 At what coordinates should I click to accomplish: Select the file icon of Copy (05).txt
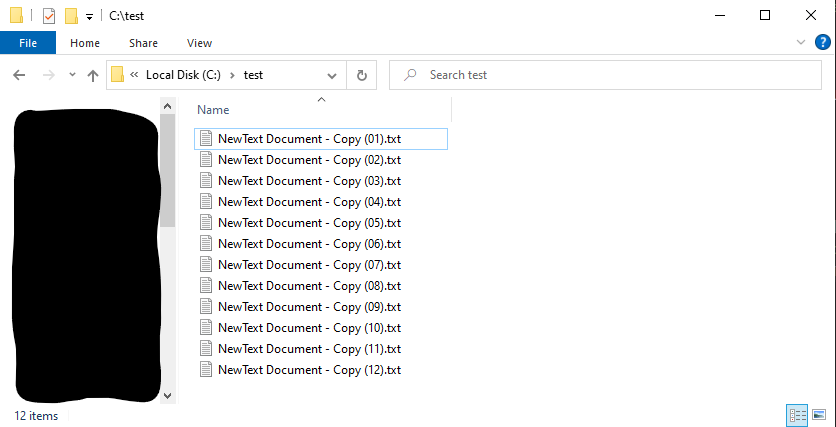(206, 222)
